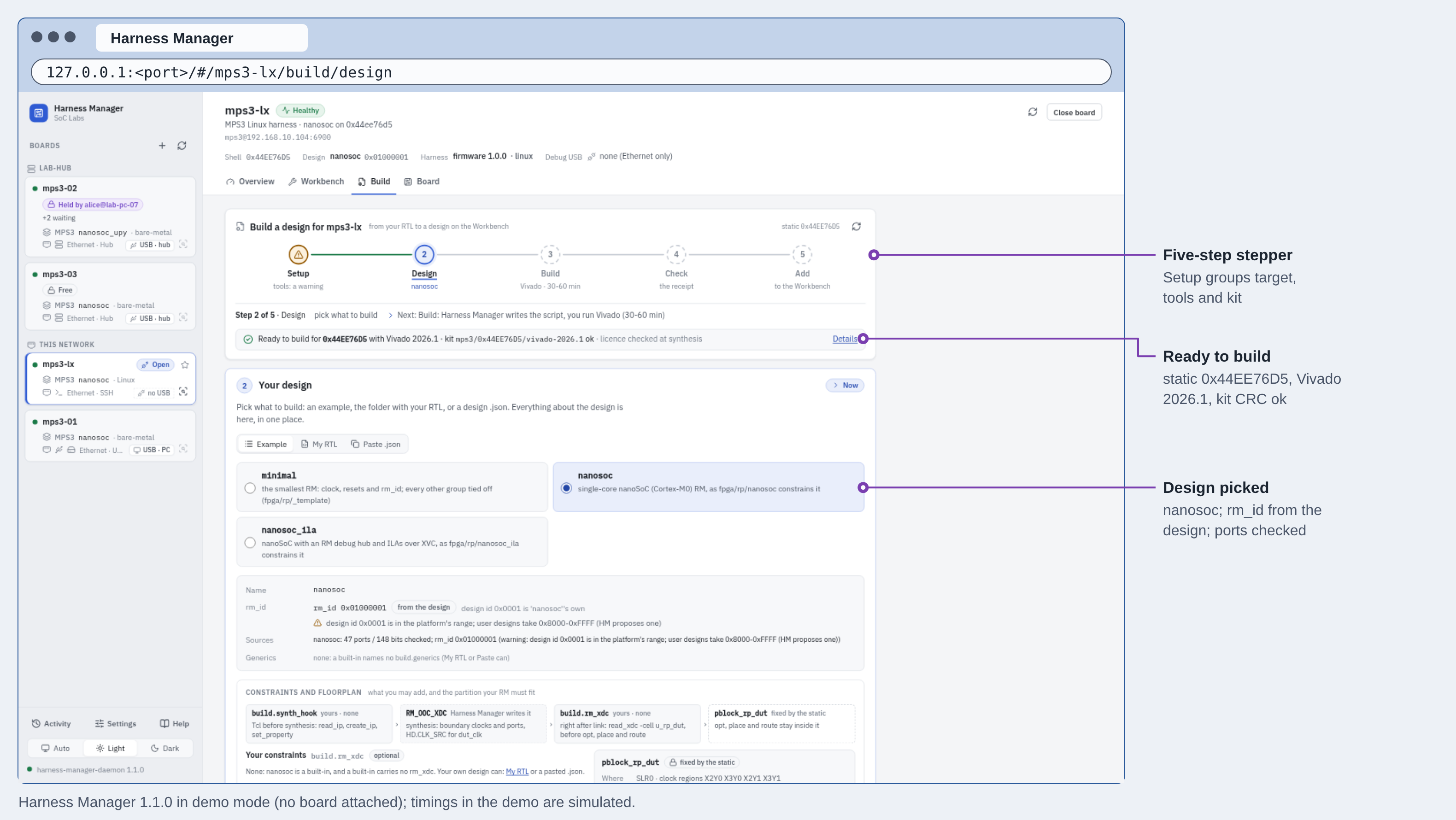This screenshot has width=1456, height=820.
Task: Refresh the build panel next to static 0x44EE76D5
Action: tap(856, 227)
